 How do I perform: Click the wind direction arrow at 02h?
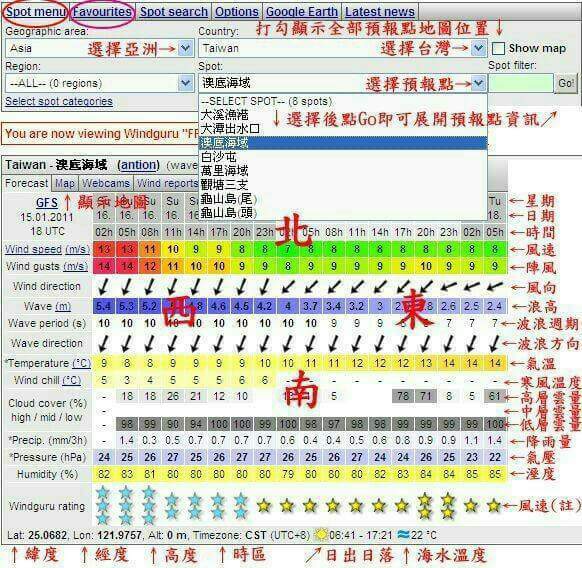click(x=104, y=287)
